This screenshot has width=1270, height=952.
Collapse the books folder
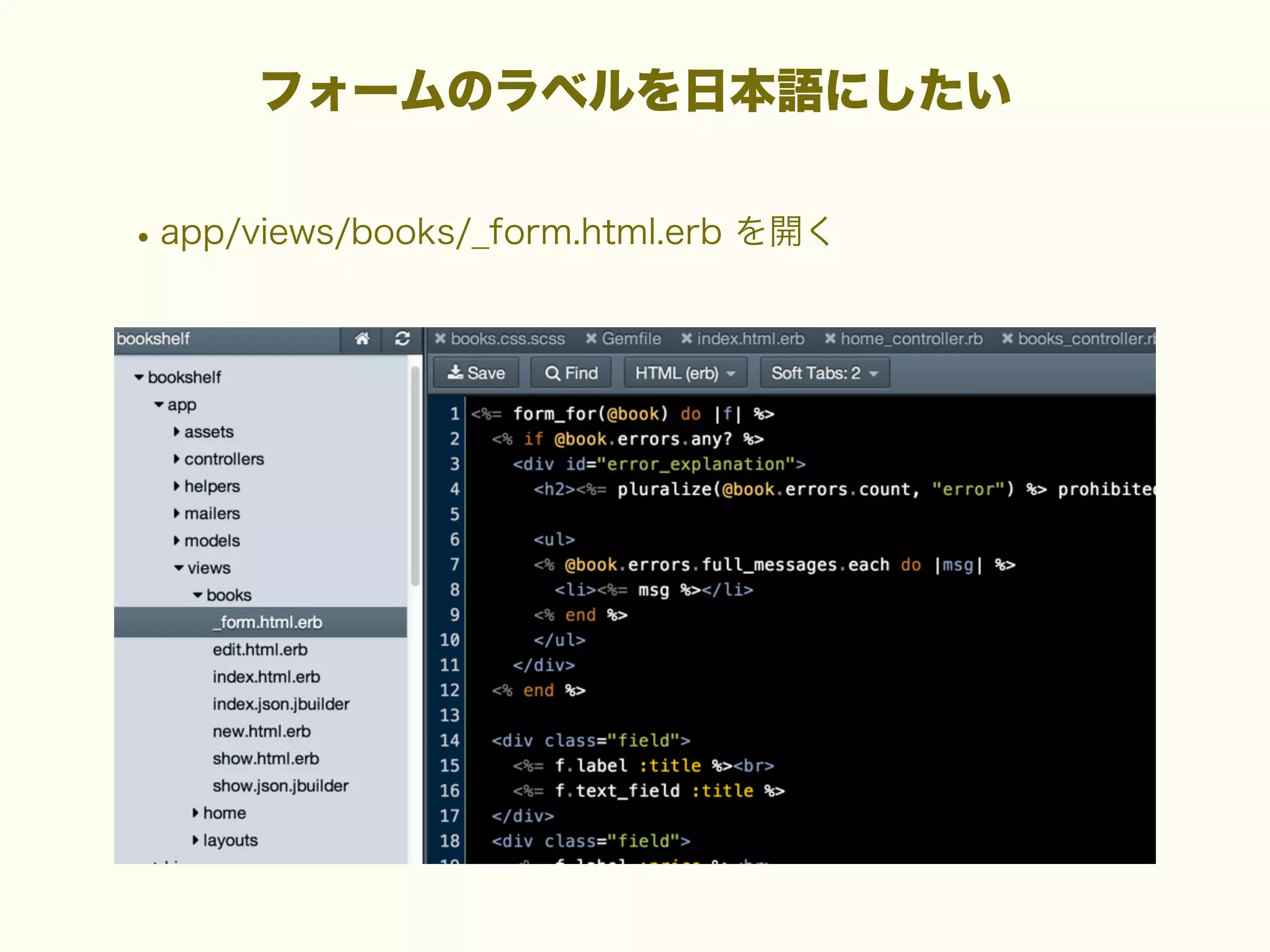198,596
